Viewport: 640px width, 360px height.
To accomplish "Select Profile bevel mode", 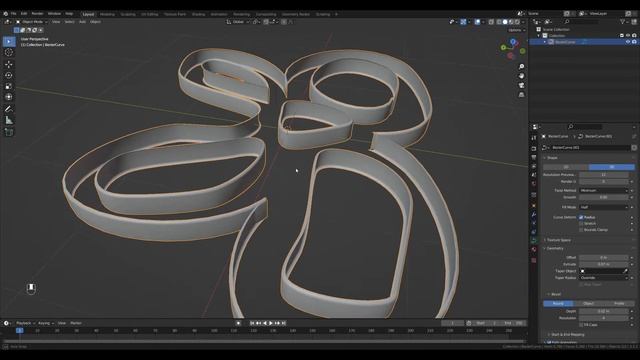I will click(x=619, y=303).
